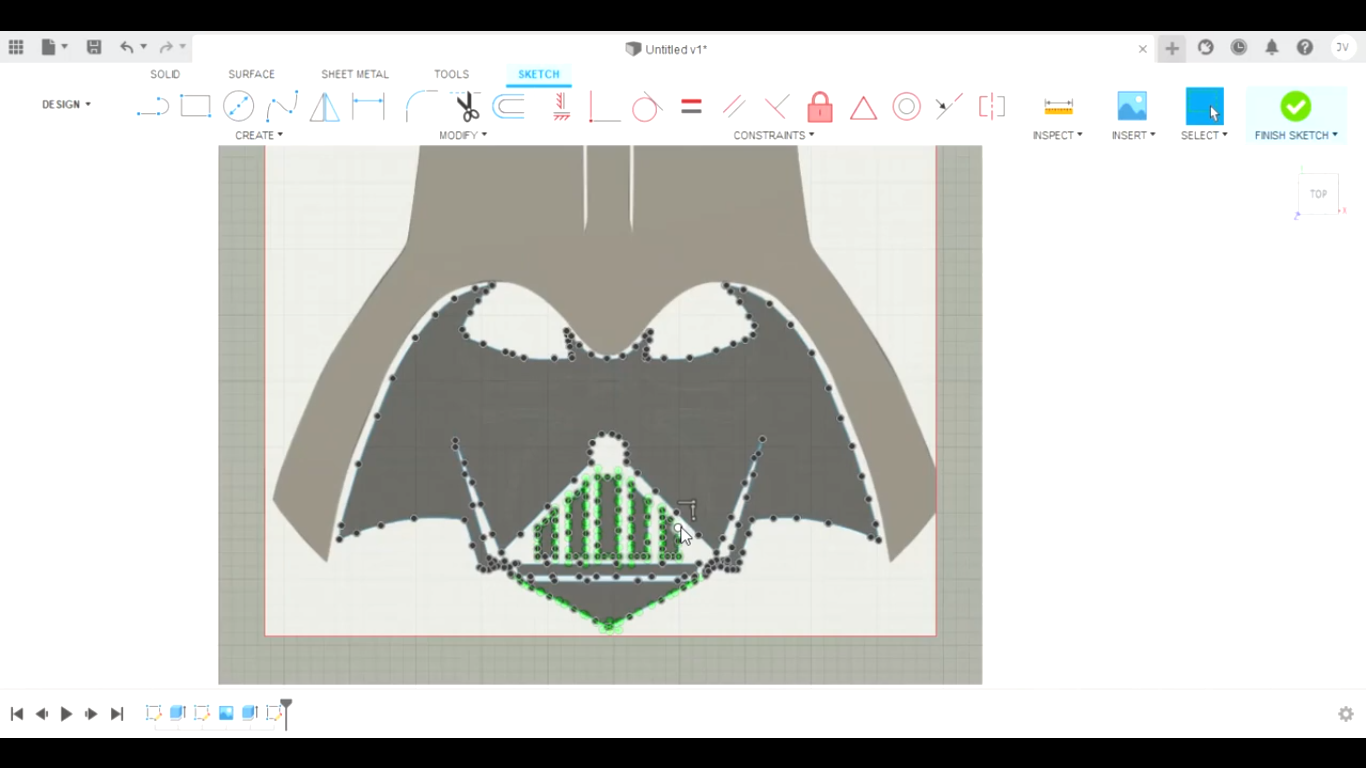Select the Sketch Dimension tool

point(368,106)
